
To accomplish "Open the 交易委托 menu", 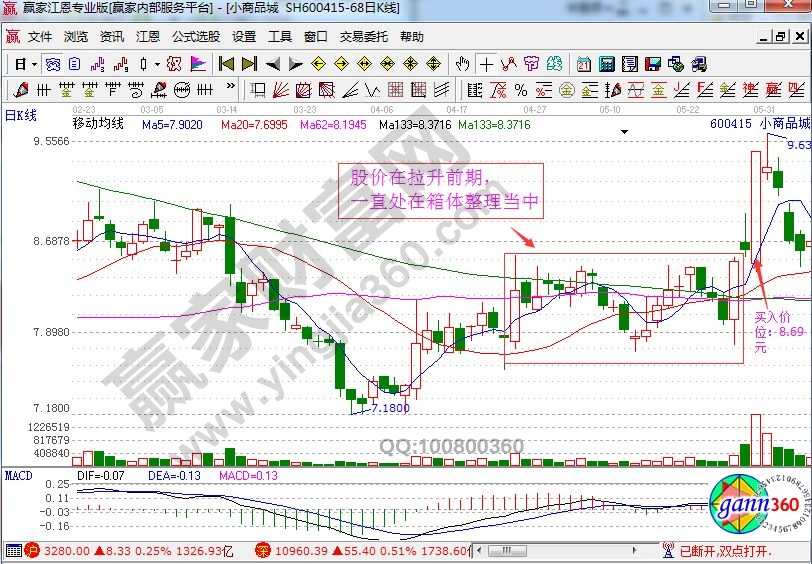I will point(363,37).
